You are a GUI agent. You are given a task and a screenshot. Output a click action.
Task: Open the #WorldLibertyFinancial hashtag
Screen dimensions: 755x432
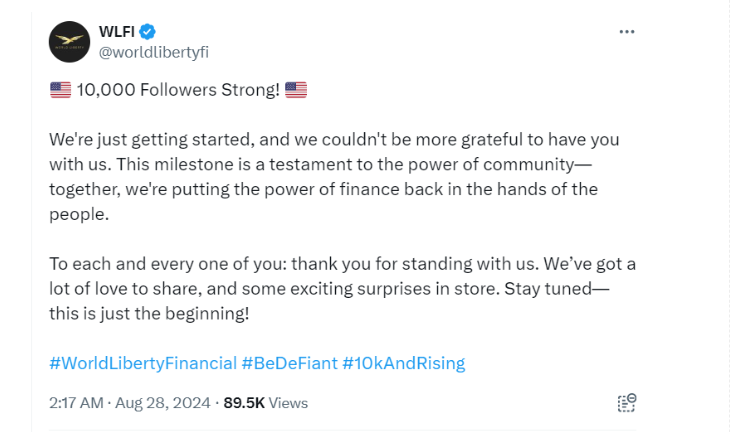tap(143, 363)
